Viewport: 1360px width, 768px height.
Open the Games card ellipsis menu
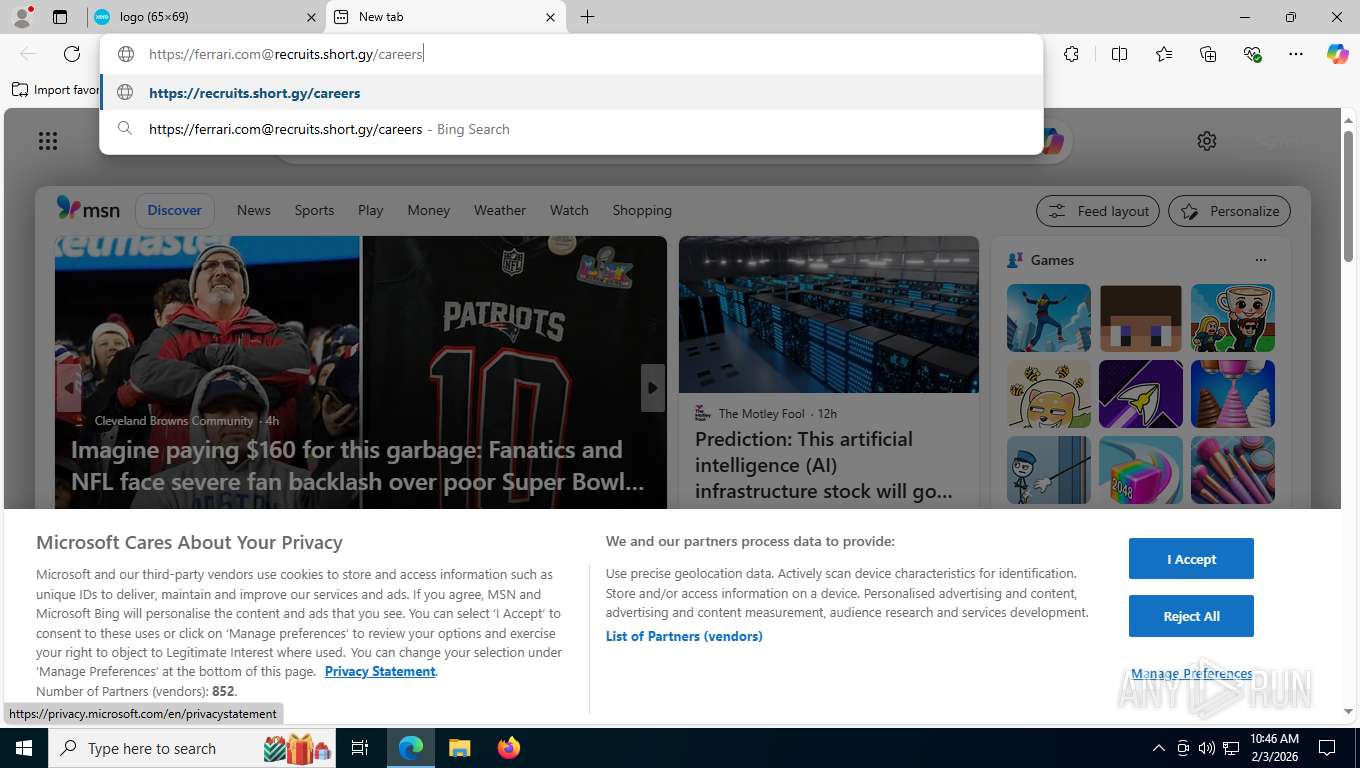1260,260
